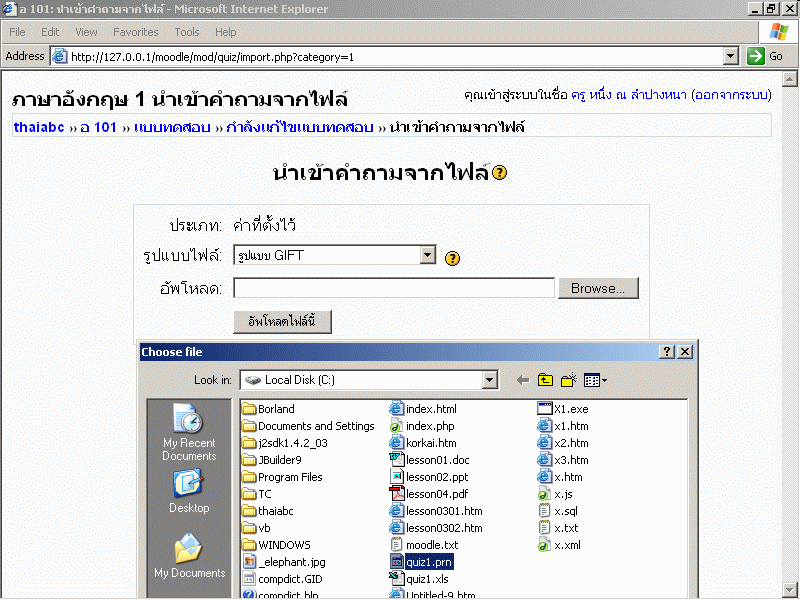Click the Browse... button
The height and width of the screenshot is (600, 800).
tap(598, 288)
